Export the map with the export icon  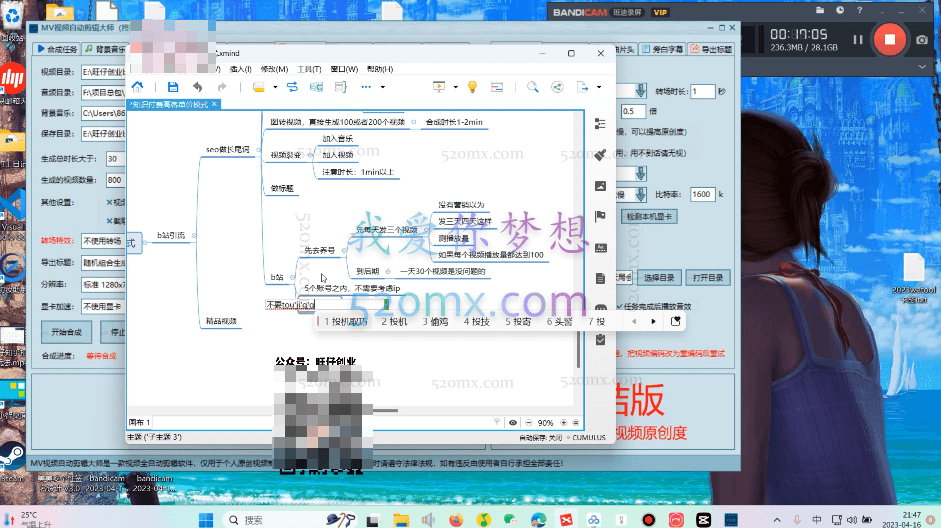point(582,87)
